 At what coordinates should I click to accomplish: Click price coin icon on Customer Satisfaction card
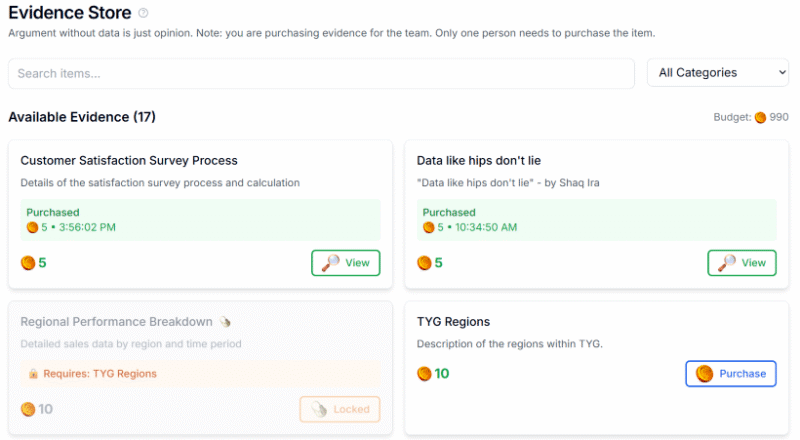click(x=28, y=263)
